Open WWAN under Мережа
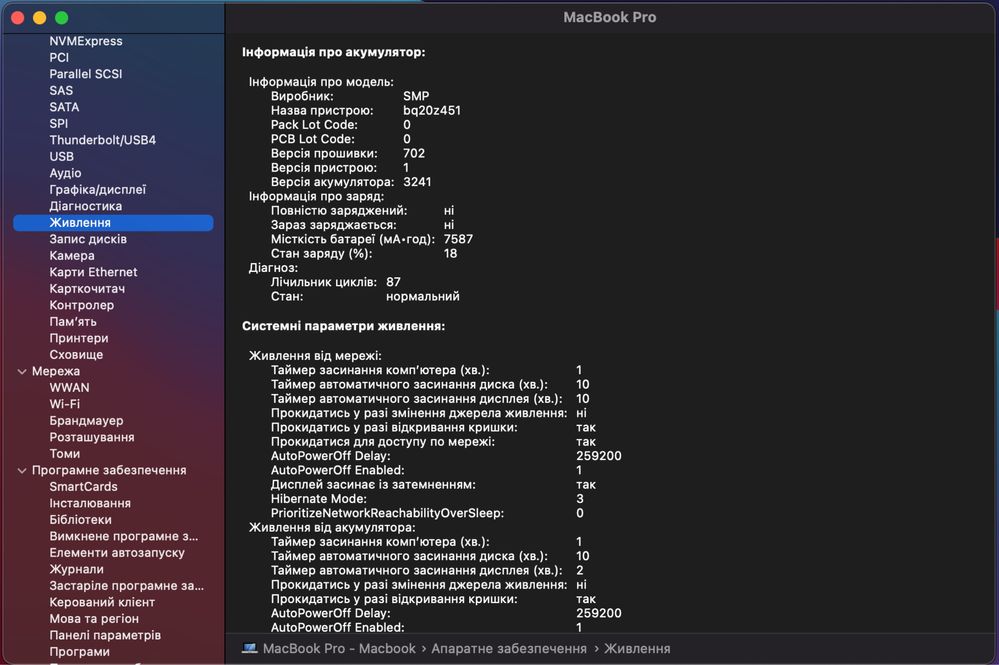Screen dimensions: 999x665 tap(69, 388)
